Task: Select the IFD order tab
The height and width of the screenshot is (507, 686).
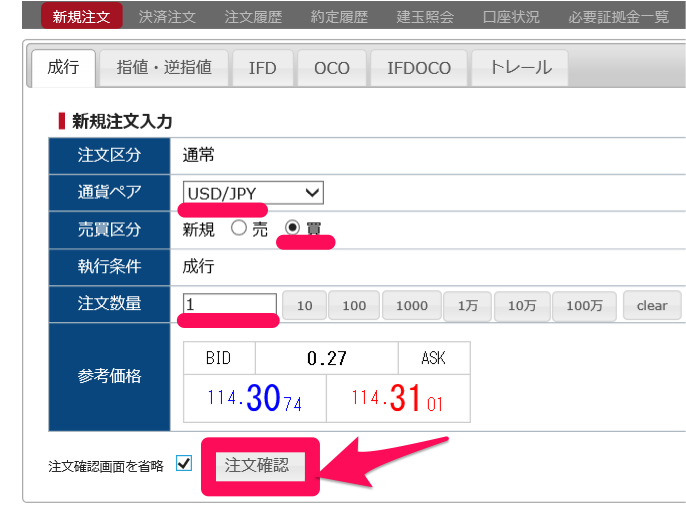Action: (x=262, y=68)
